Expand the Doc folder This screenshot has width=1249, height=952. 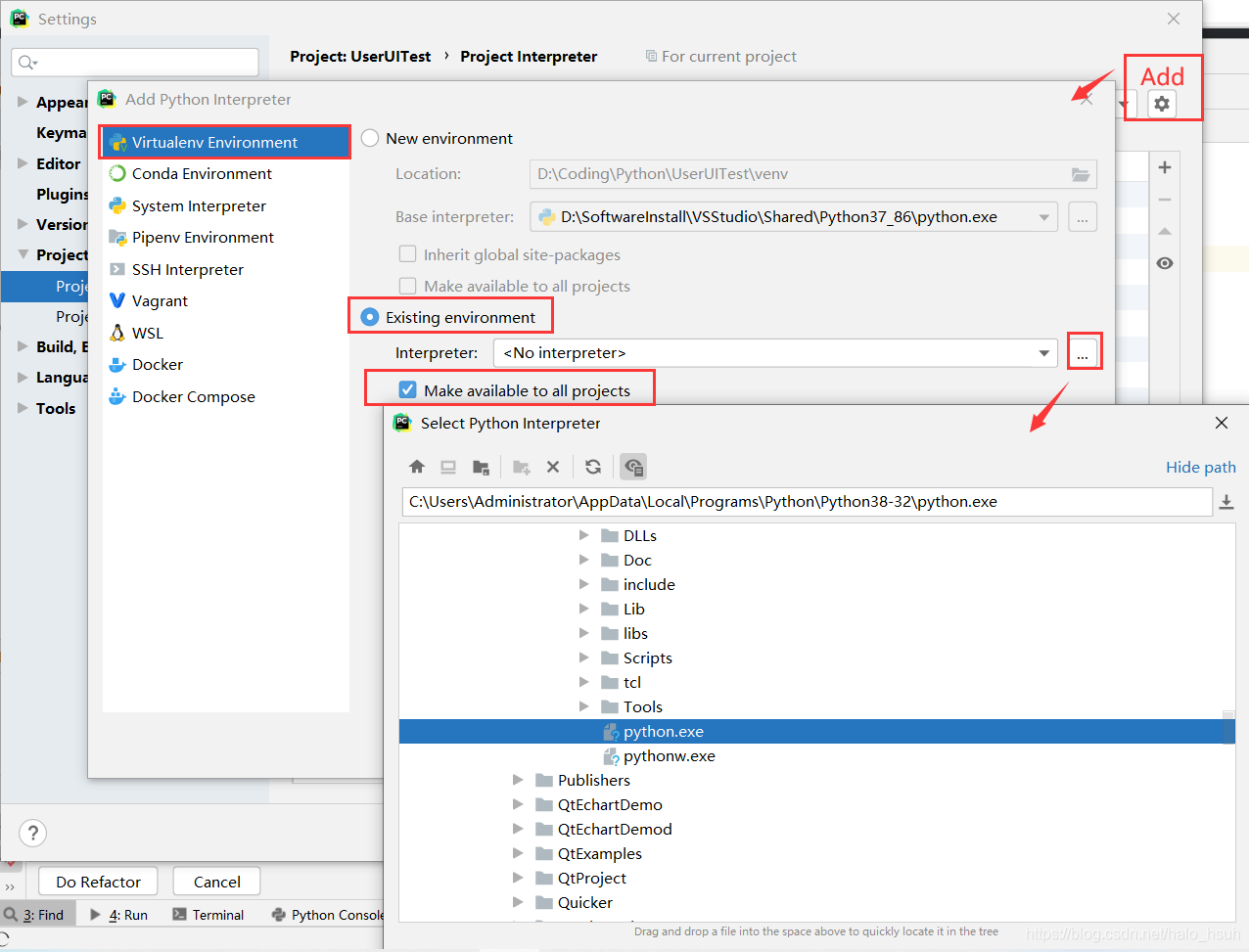[x=584, y=560]
